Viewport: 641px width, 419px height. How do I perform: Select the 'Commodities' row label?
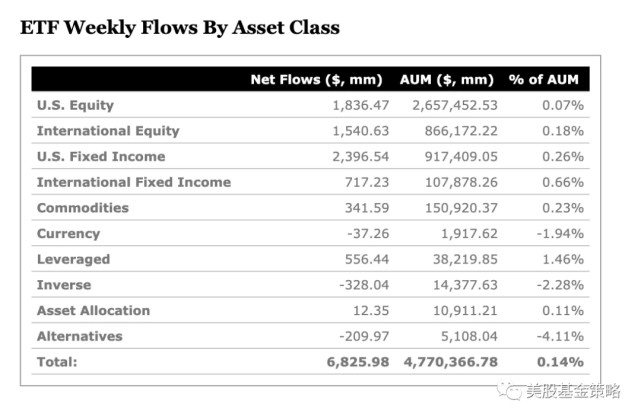tap(83, 208)
